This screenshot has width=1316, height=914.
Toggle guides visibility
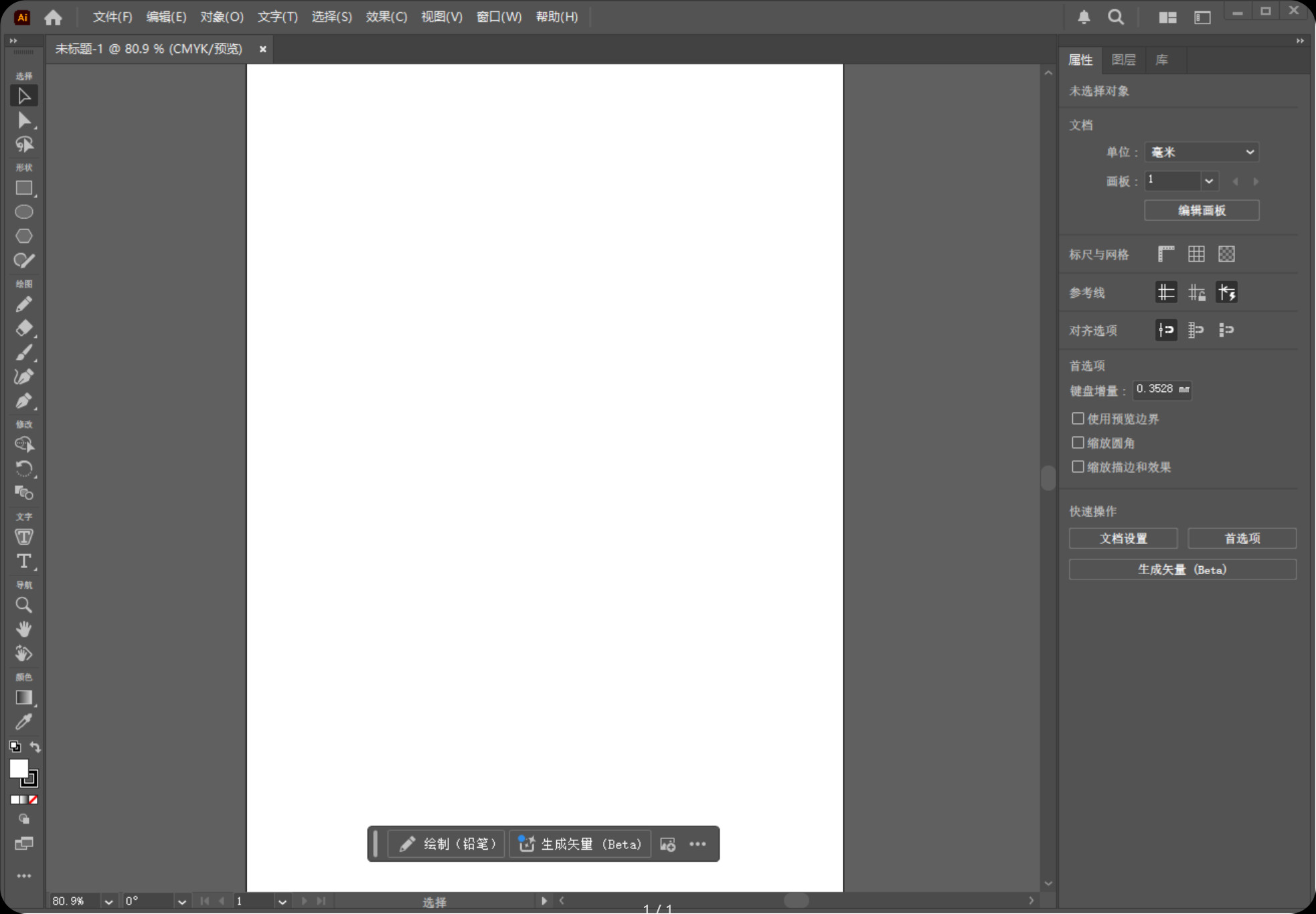click(1166, 292)
